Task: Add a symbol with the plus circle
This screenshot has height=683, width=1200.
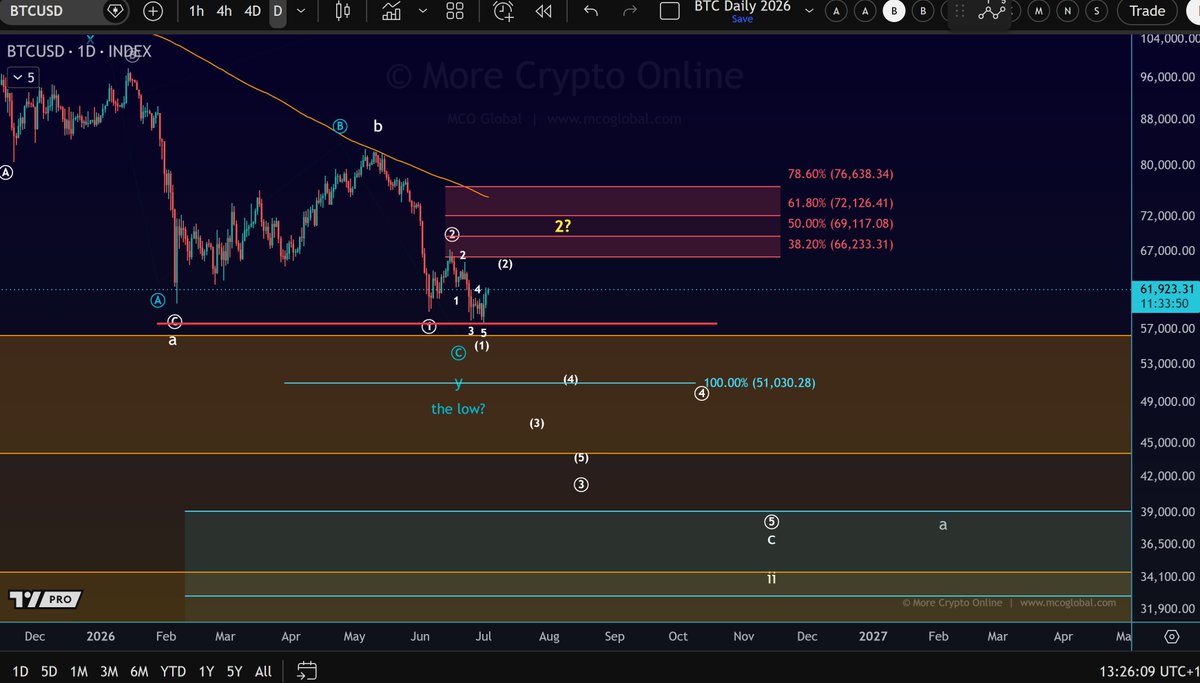Action: tap(152, 11)
